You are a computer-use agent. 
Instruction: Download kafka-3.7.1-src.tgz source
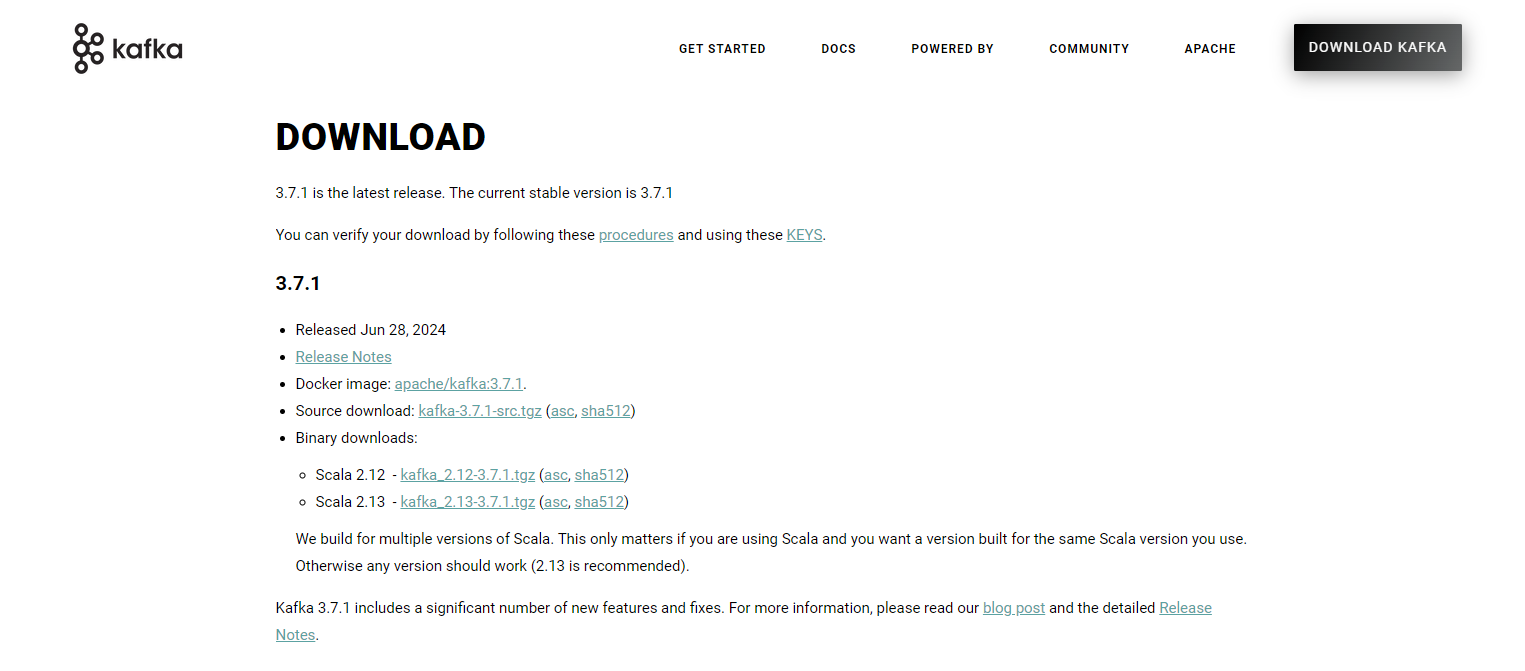[480, 411]
